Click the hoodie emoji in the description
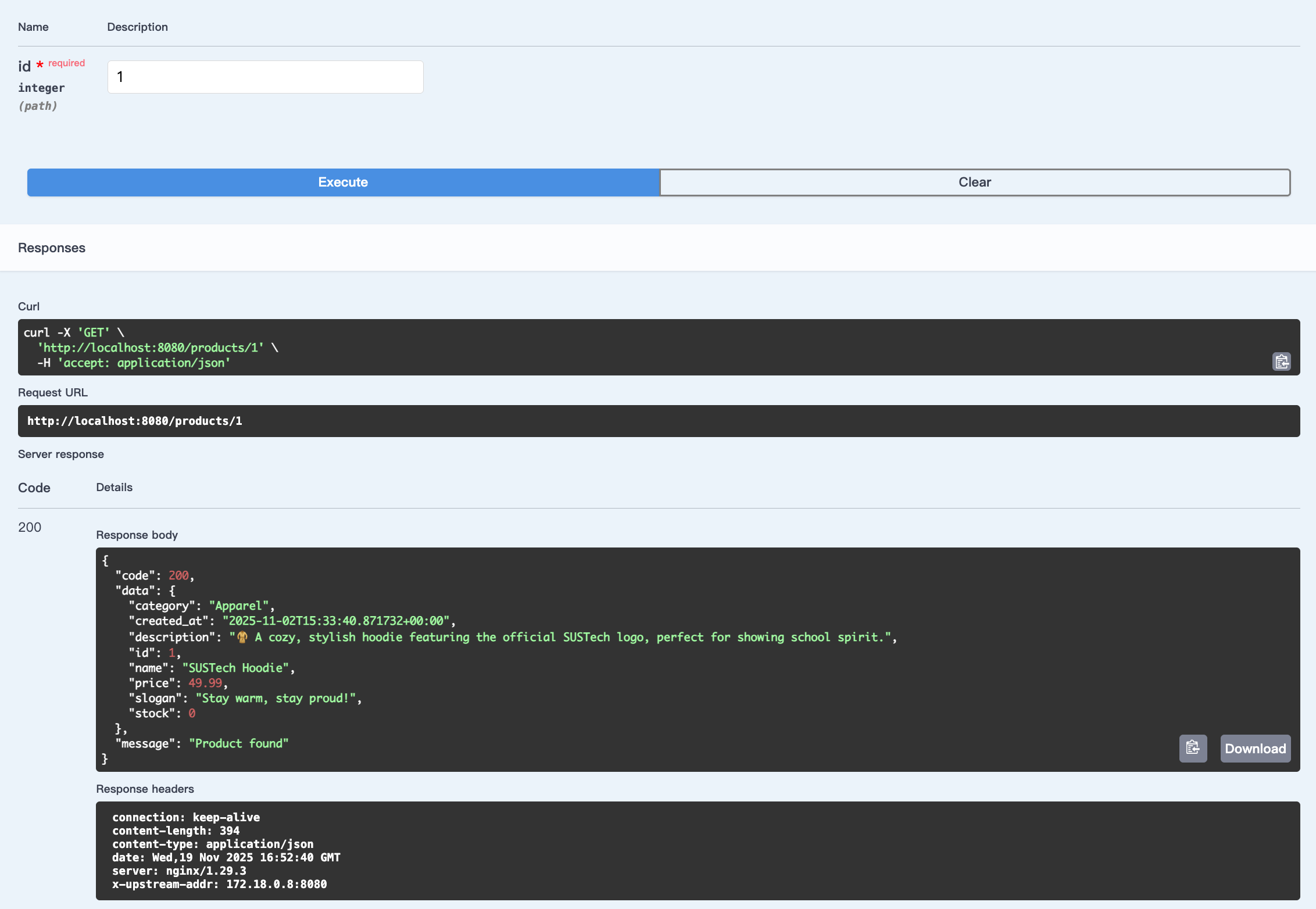 tap(242, 638)
